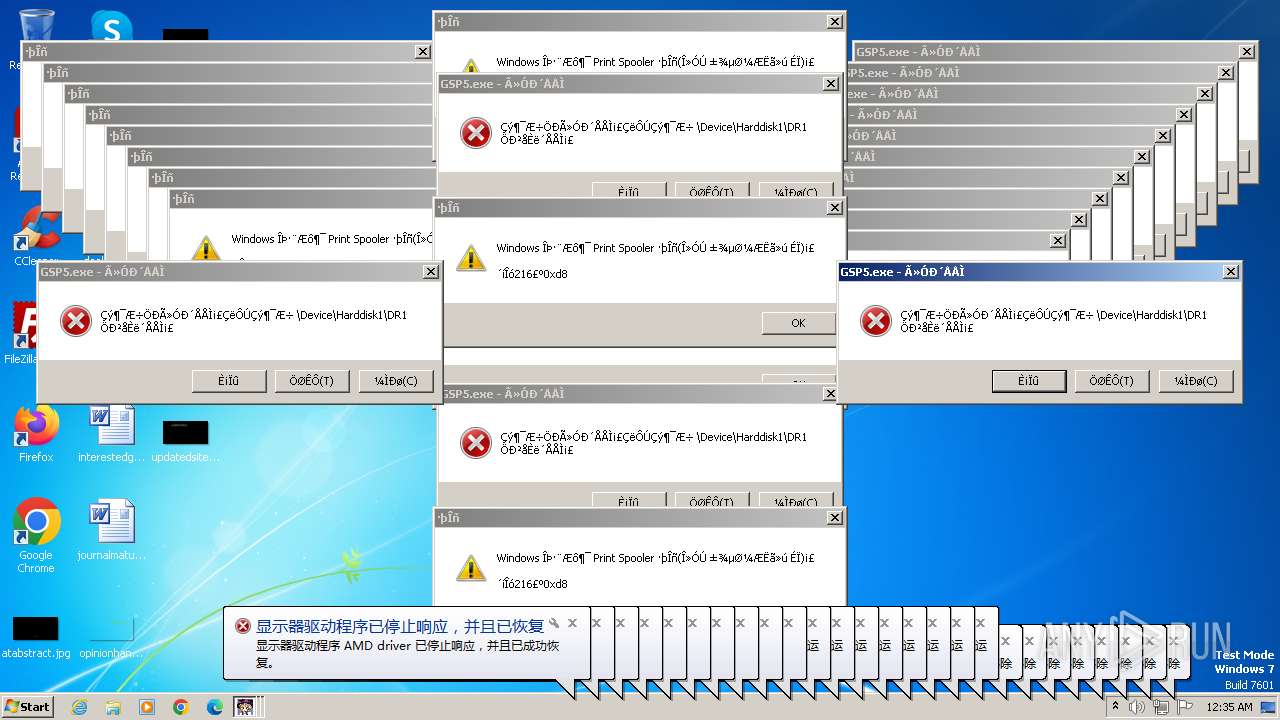1280x720 pixels.
Task: Close the blue-titled GSP5.exe dialog
Action: [1231, 272]
